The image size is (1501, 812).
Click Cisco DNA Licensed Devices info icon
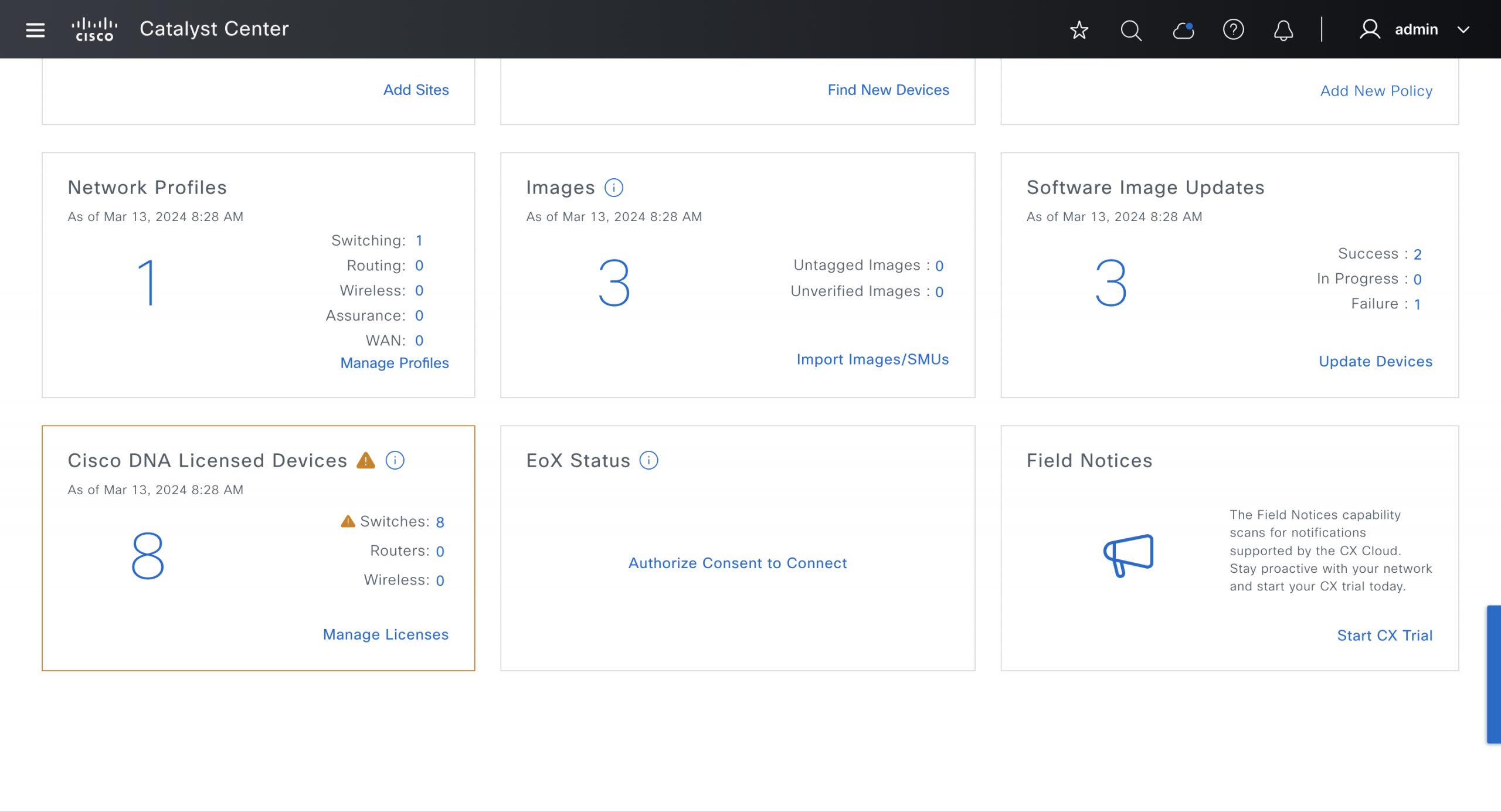(395, 460)
